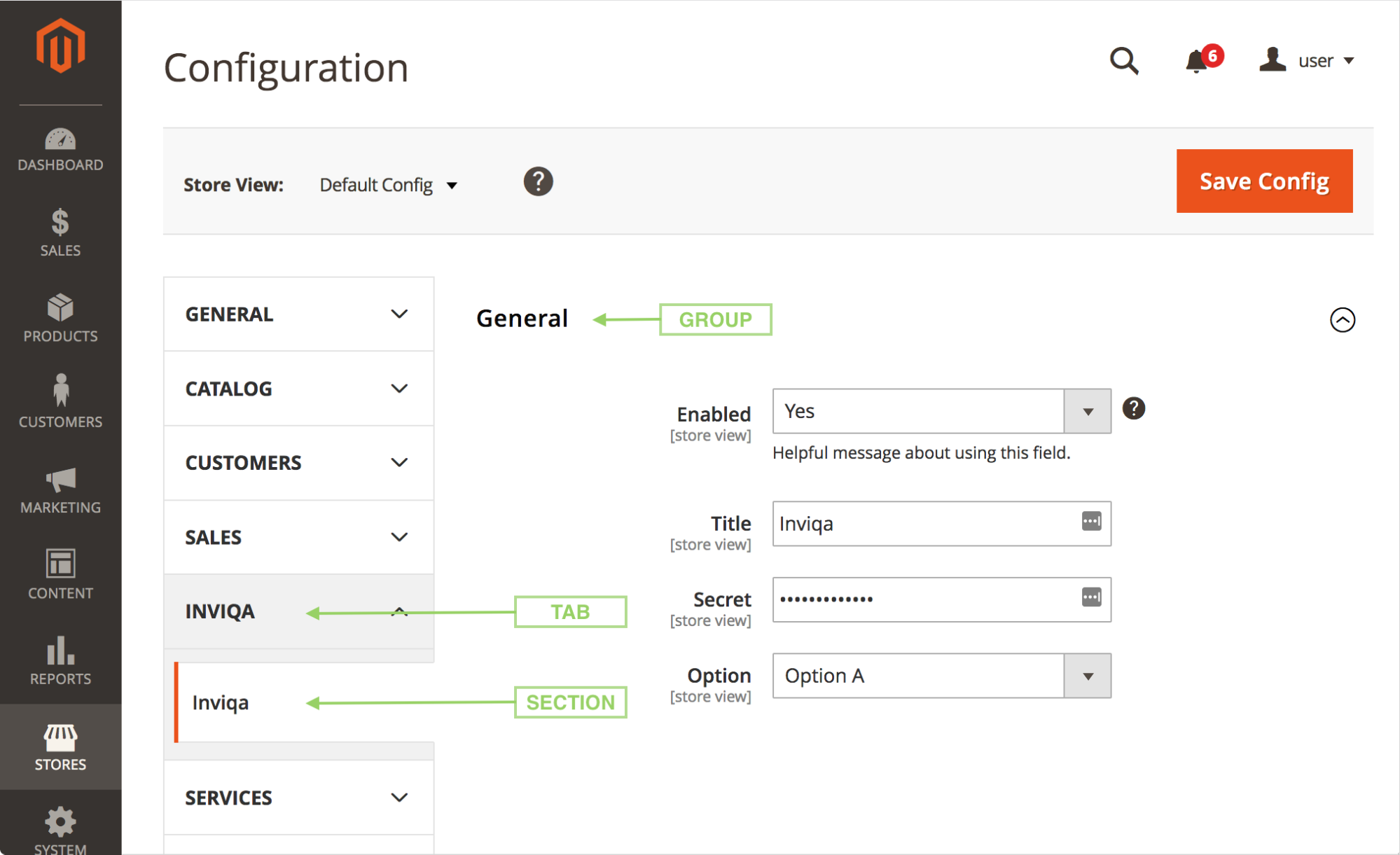Open the notifications bell icon

[1196, 62]
